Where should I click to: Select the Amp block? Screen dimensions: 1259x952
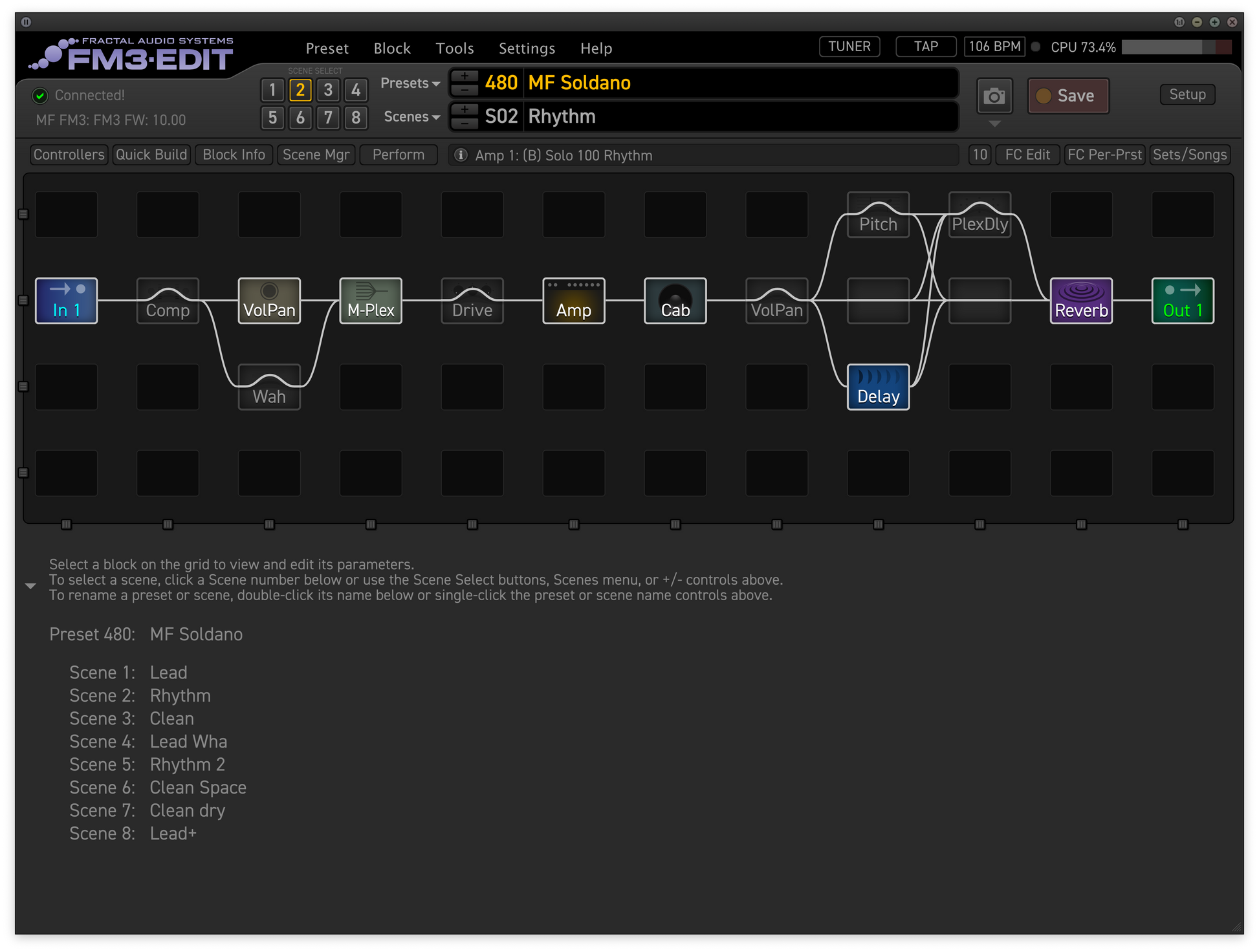pyautogui.click(x=573, y=301)
